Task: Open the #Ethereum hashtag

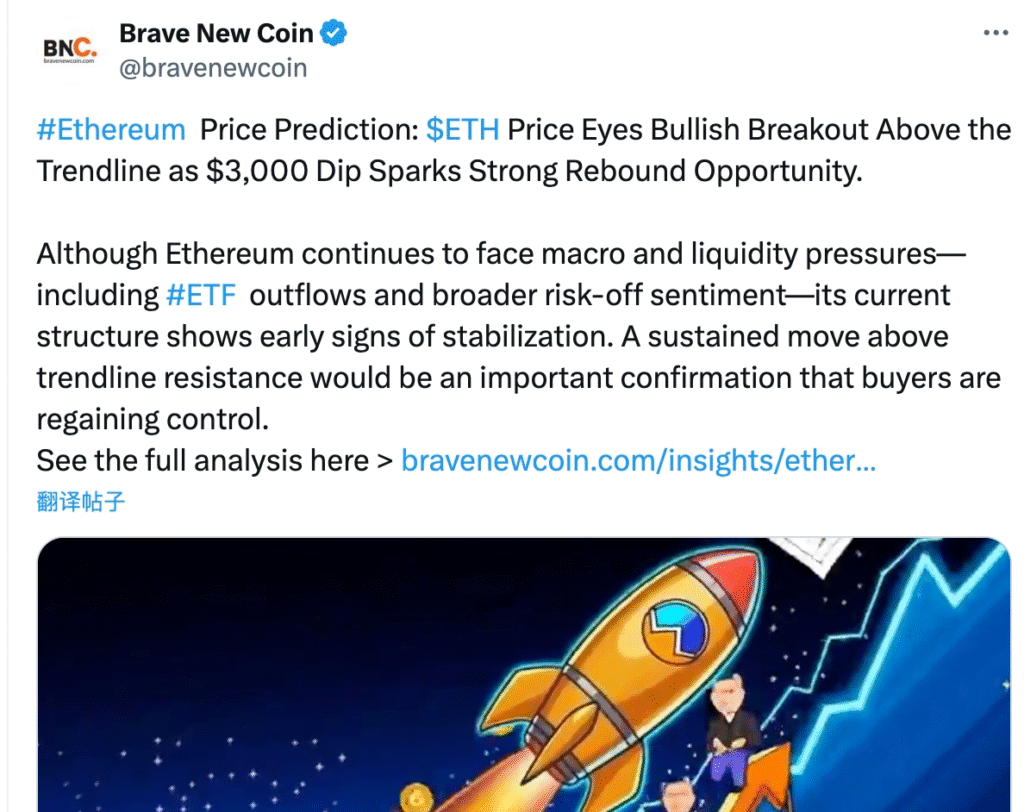Action: point(109,129)
